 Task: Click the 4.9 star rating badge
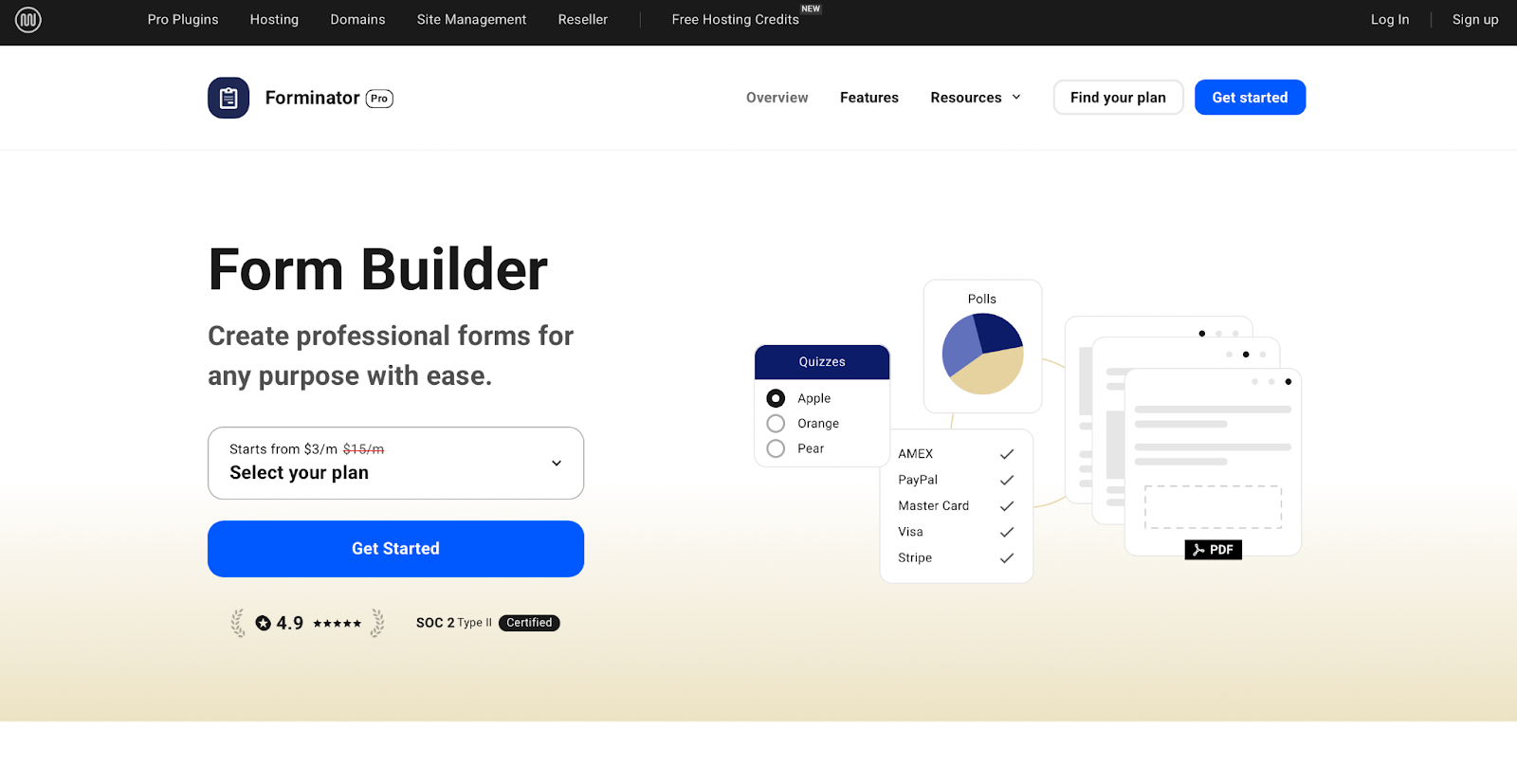(x=308, y=623)
